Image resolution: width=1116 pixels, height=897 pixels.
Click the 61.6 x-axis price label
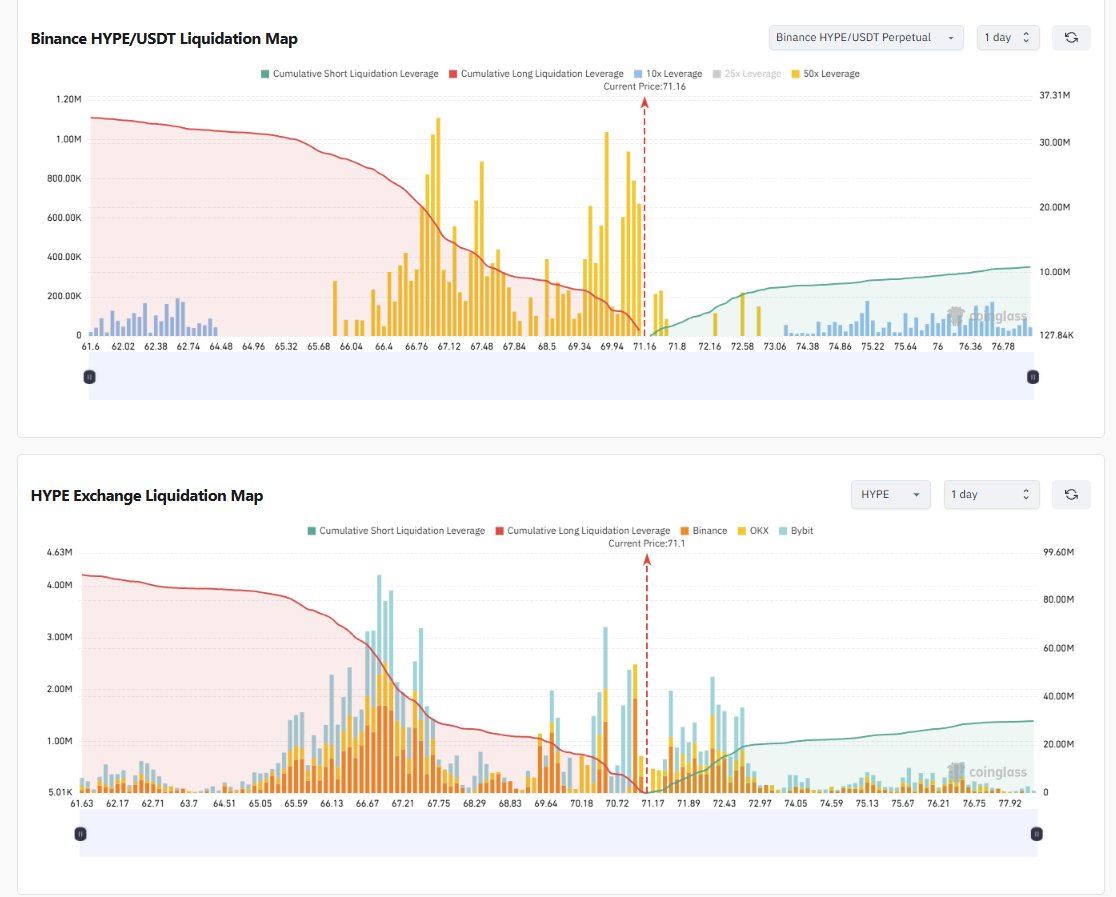pyautogui.click(x=90, y=347)
